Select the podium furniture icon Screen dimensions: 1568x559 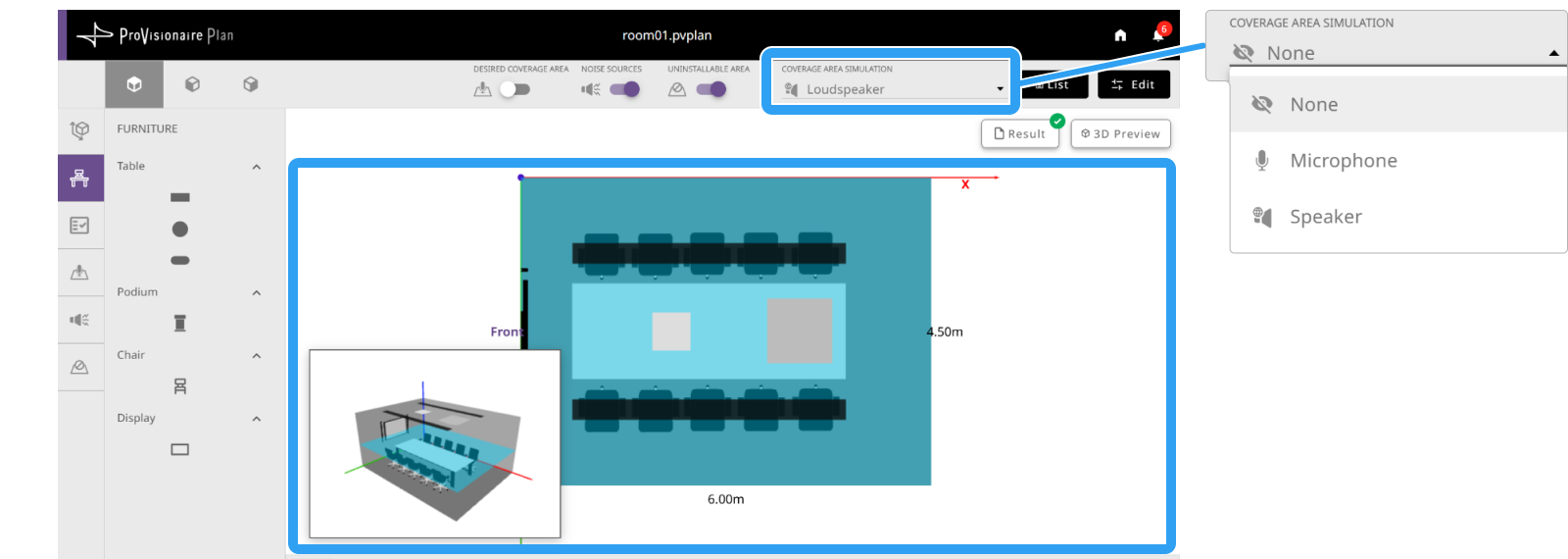coord(180,323)
